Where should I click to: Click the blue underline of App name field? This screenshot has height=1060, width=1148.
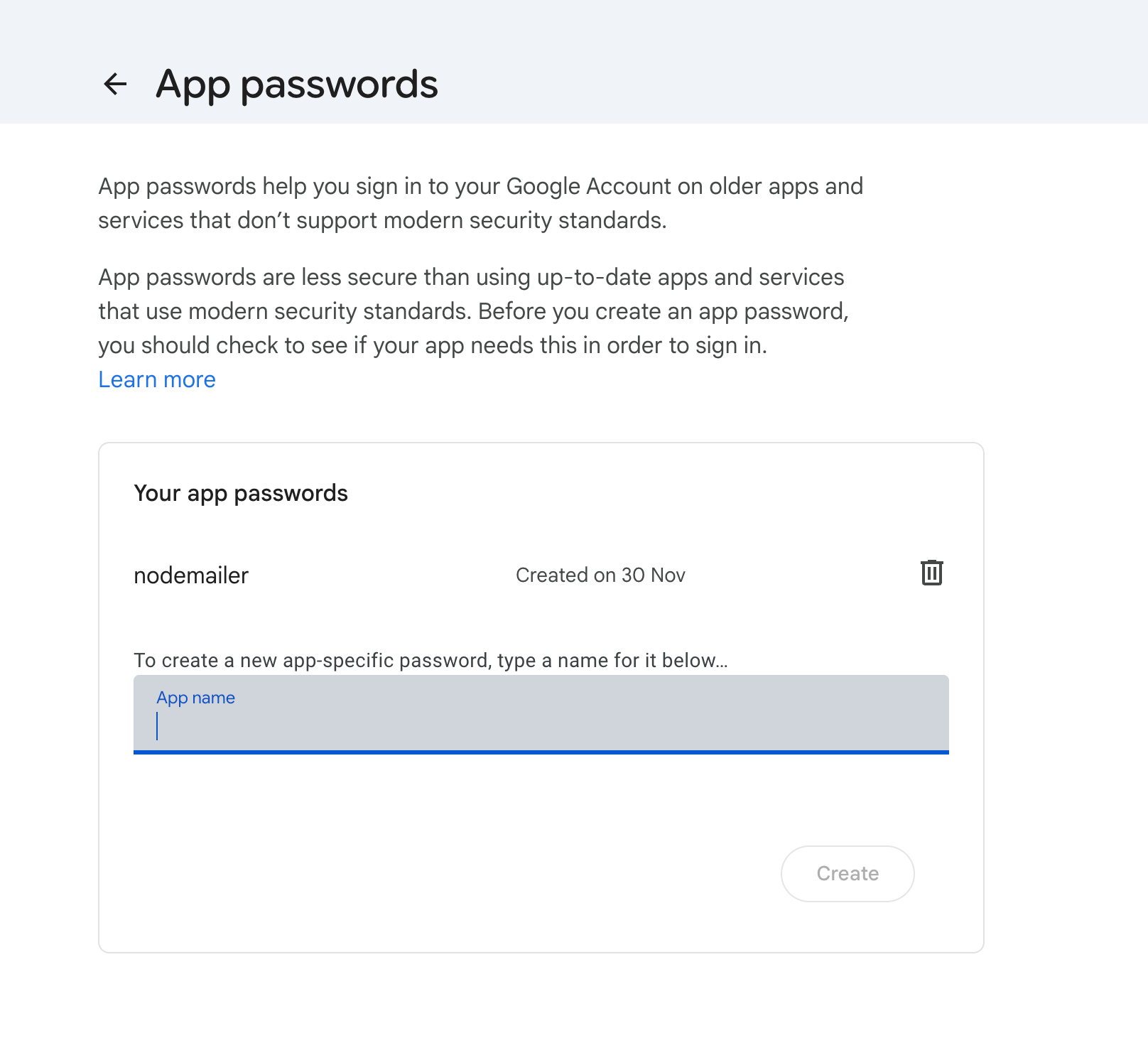(x=541, y=752)
